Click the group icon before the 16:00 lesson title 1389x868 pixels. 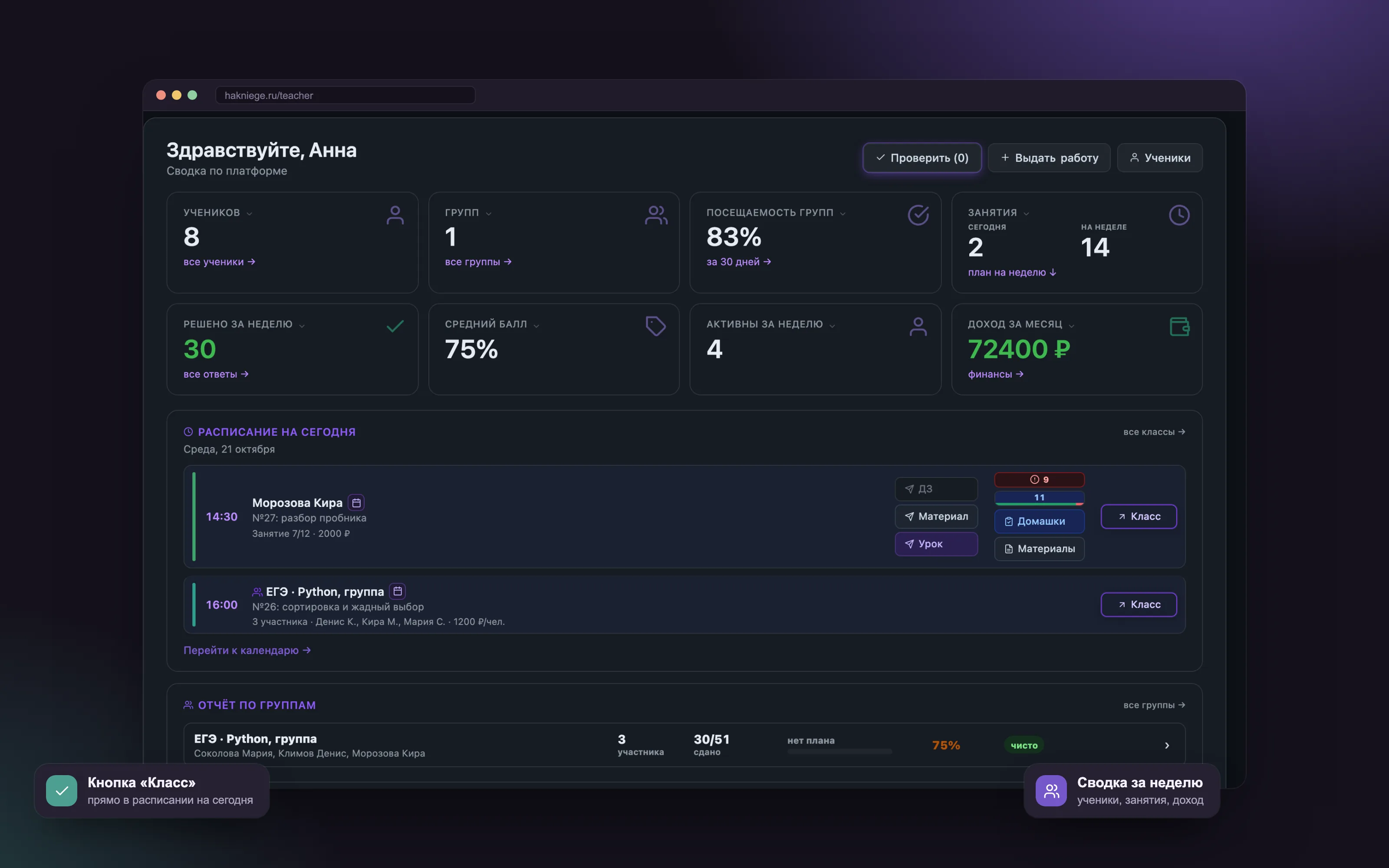tap(257, 592)
